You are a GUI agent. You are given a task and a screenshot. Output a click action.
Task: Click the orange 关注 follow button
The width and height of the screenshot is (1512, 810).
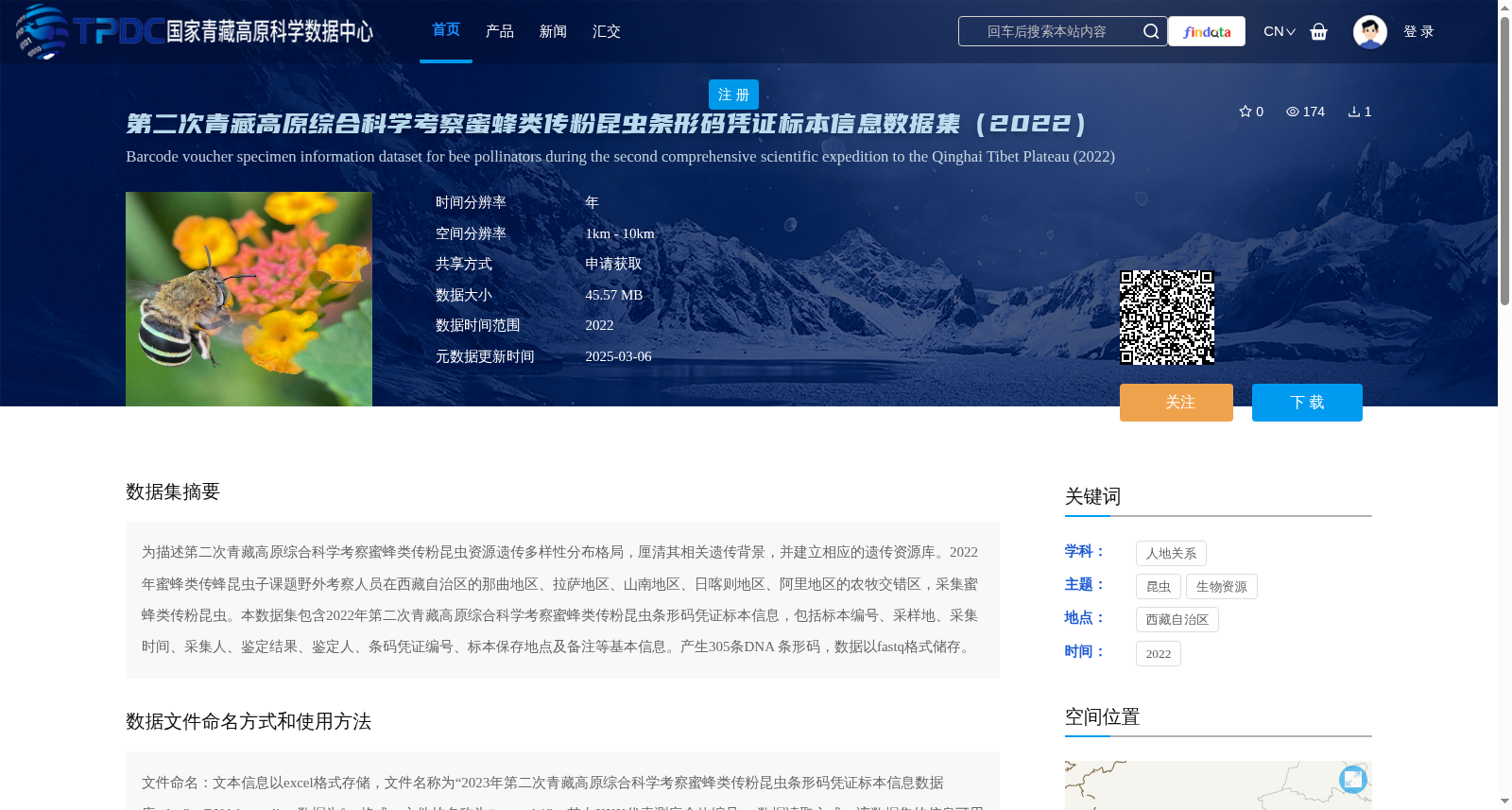1177,403
